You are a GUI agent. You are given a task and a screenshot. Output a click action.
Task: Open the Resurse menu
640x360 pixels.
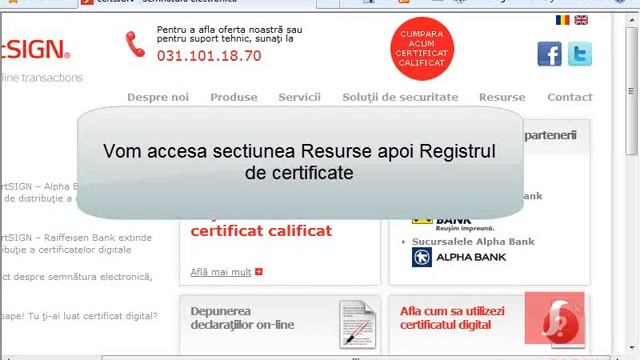pyautogui.click(x=502, y=97)
